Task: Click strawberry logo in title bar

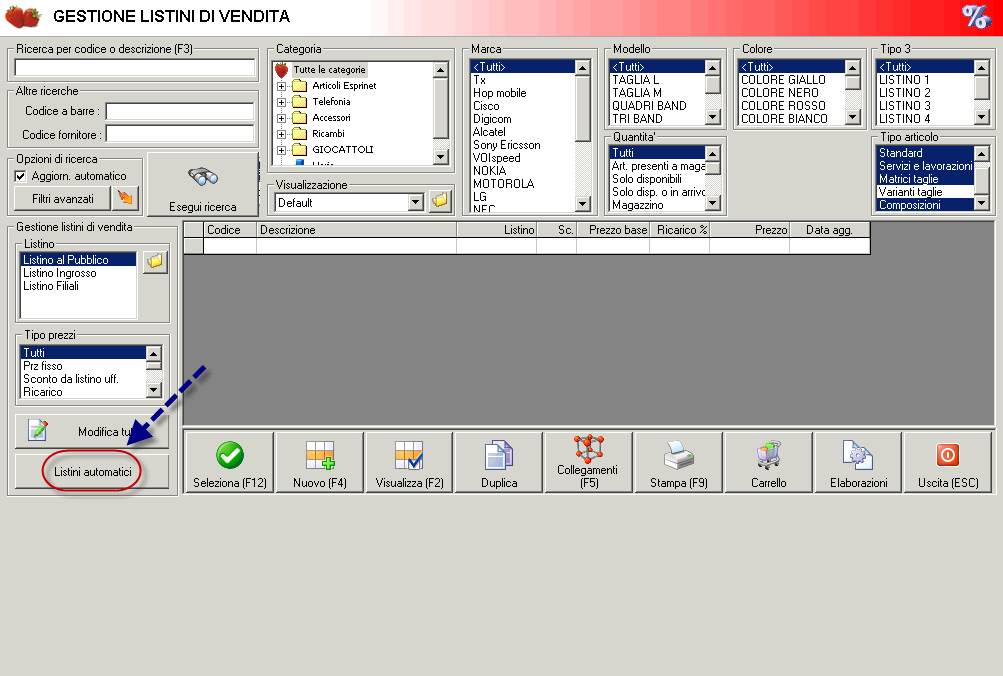Action: (x=23, y=17)
